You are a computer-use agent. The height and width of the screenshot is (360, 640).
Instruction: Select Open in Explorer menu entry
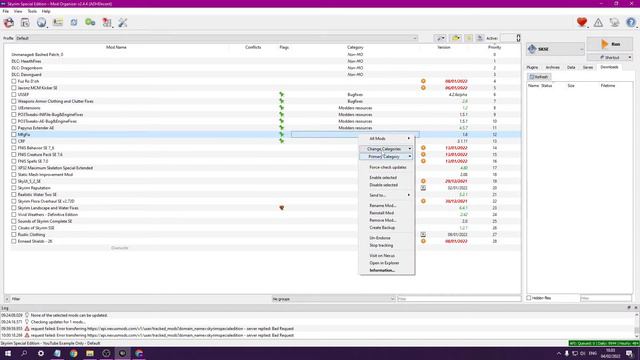point(387,263)
